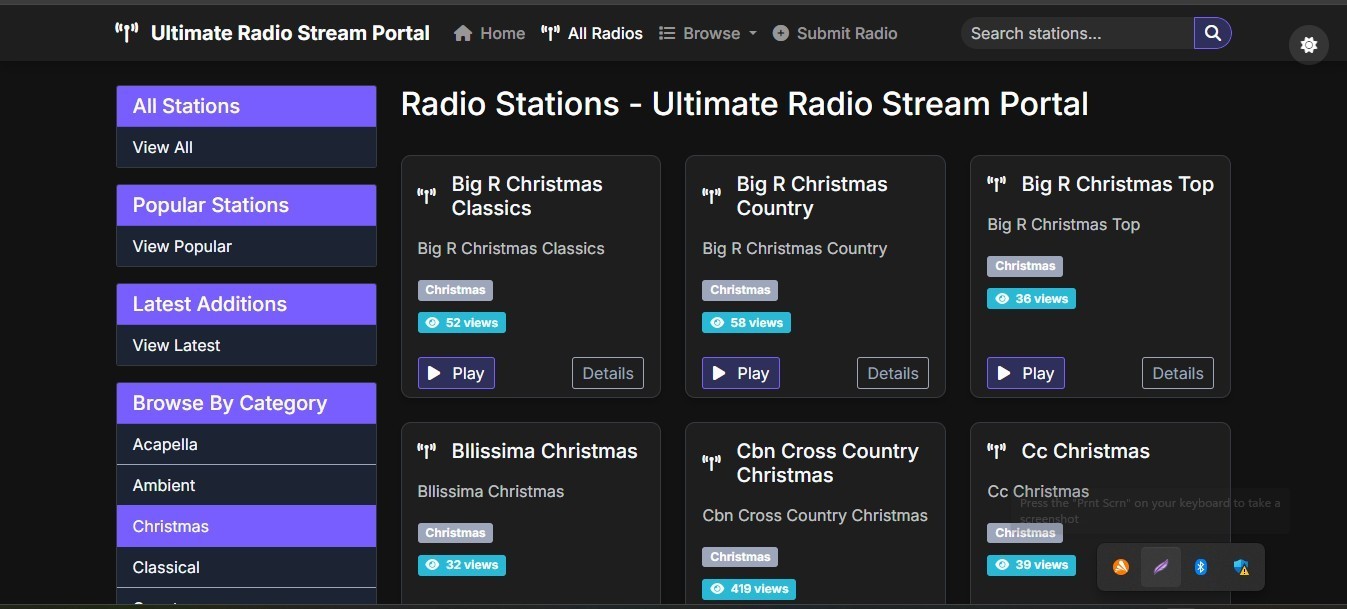Select the Classical category
Image resolution: width=1347 pixels, height=609 pixels.
coord(246,567)
